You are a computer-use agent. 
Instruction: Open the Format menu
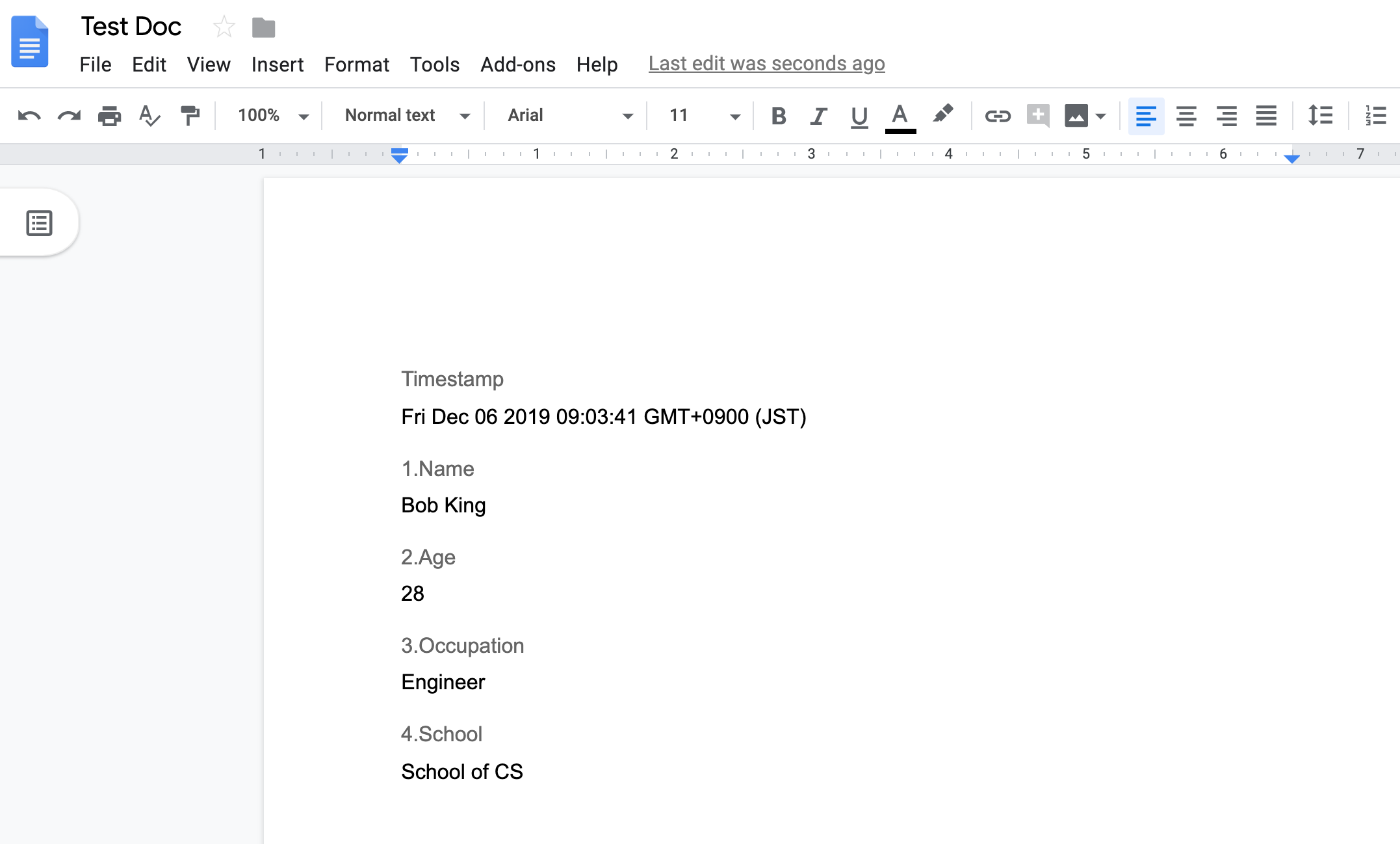(356, 64)
